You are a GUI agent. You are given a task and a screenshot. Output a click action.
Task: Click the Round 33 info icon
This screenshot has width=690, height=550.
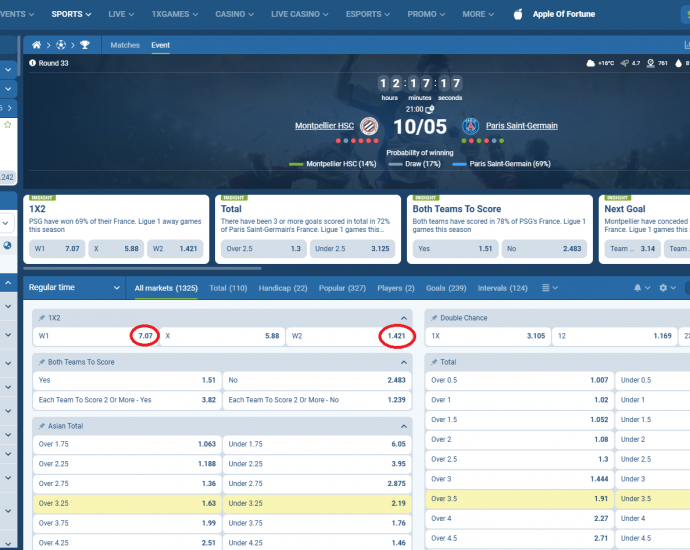(33, 63)
